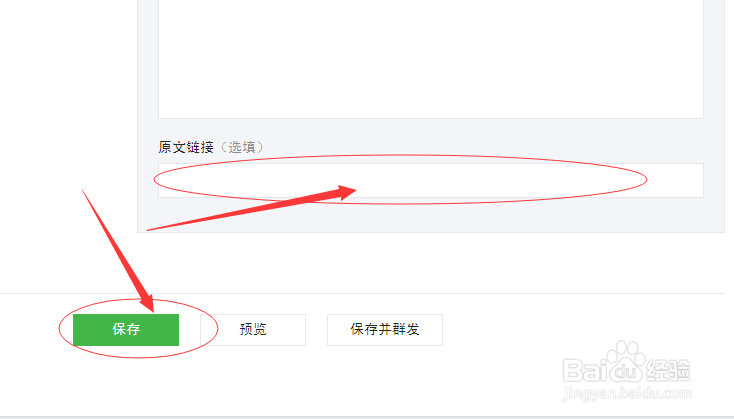
Task: Click the green 保存 button
Action: click(126, 330)
